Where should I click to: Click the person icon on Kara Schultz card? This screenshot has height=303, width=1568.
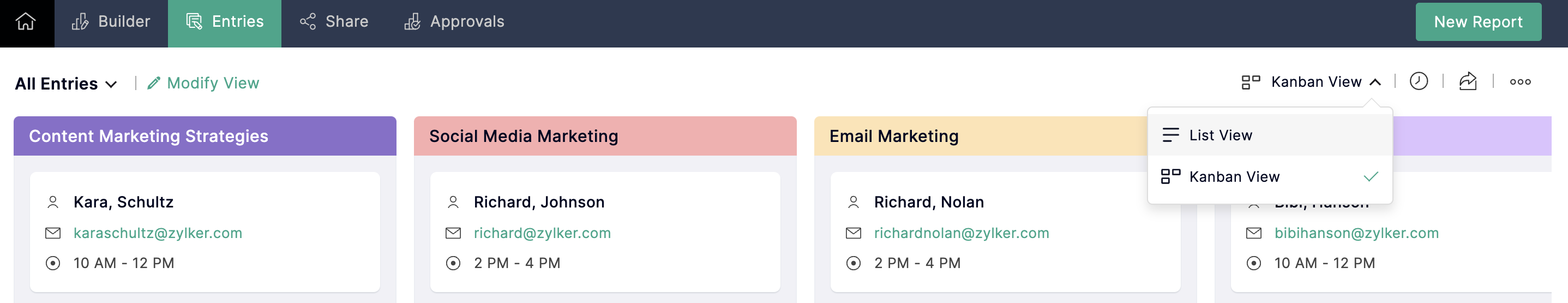[53, 203]
